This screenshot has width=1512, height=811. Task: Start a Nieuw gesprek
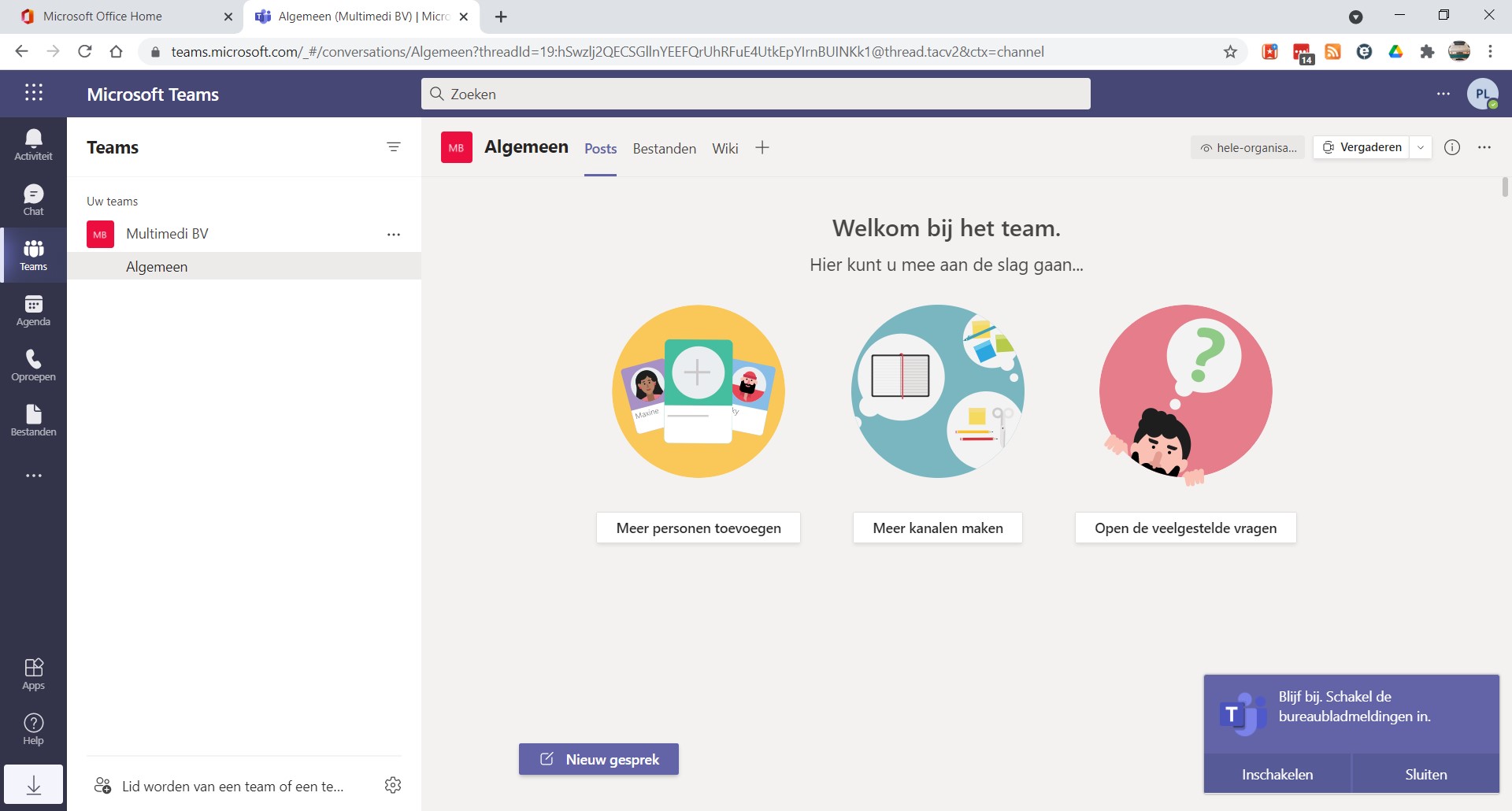click(x=598, y=759)
